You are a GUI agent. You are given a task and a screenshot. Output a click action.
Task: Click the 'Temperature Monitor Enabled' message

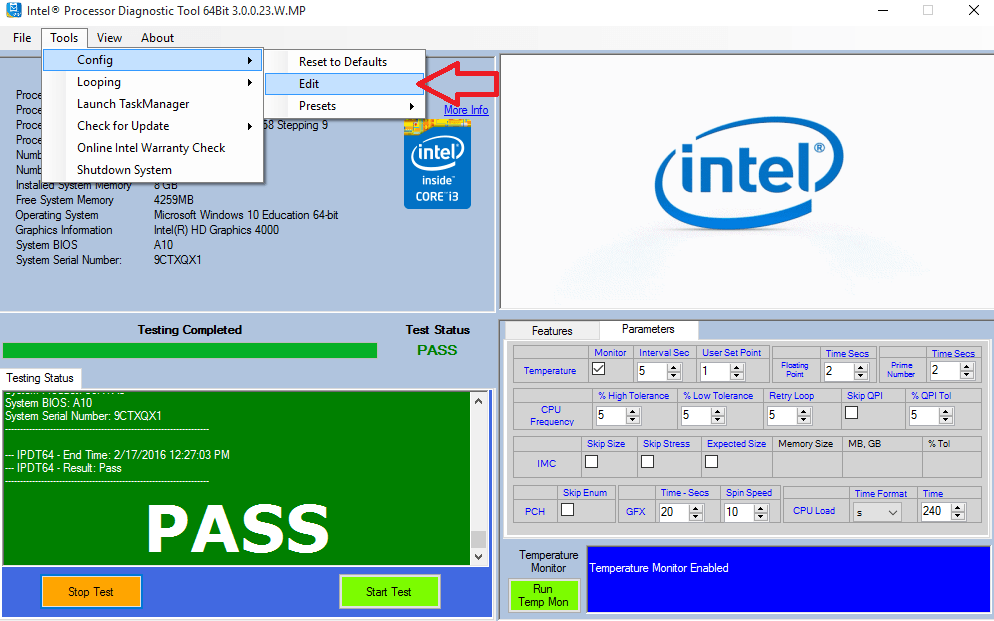click(659, 568)
